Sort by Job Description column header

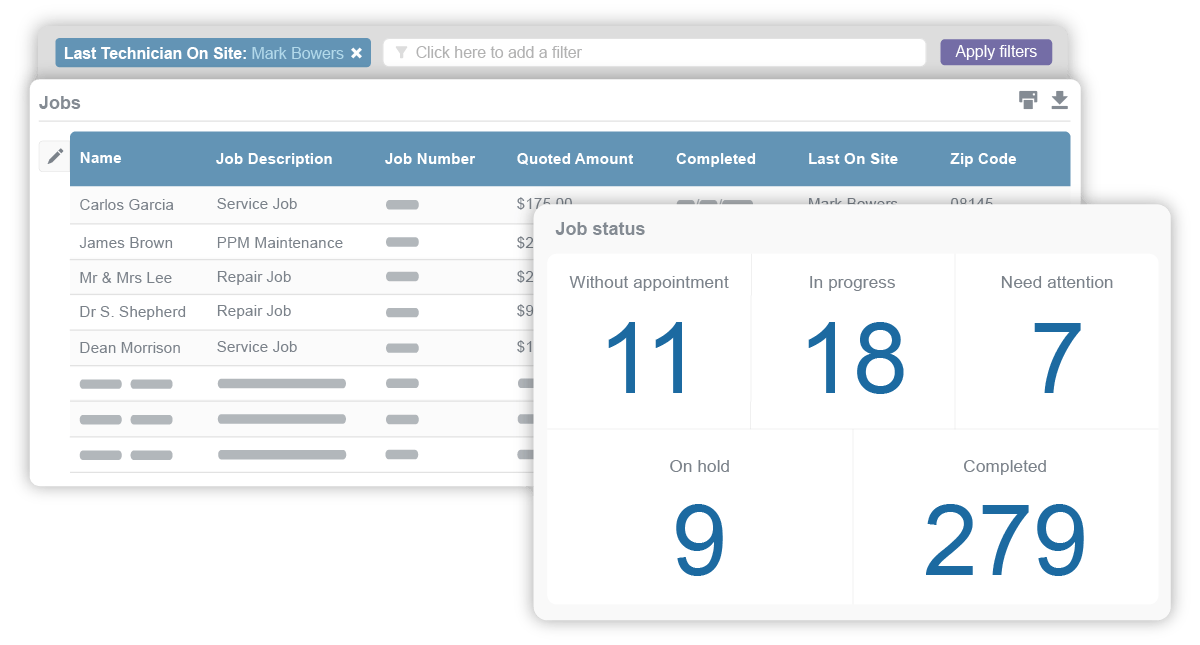[274, 159]
